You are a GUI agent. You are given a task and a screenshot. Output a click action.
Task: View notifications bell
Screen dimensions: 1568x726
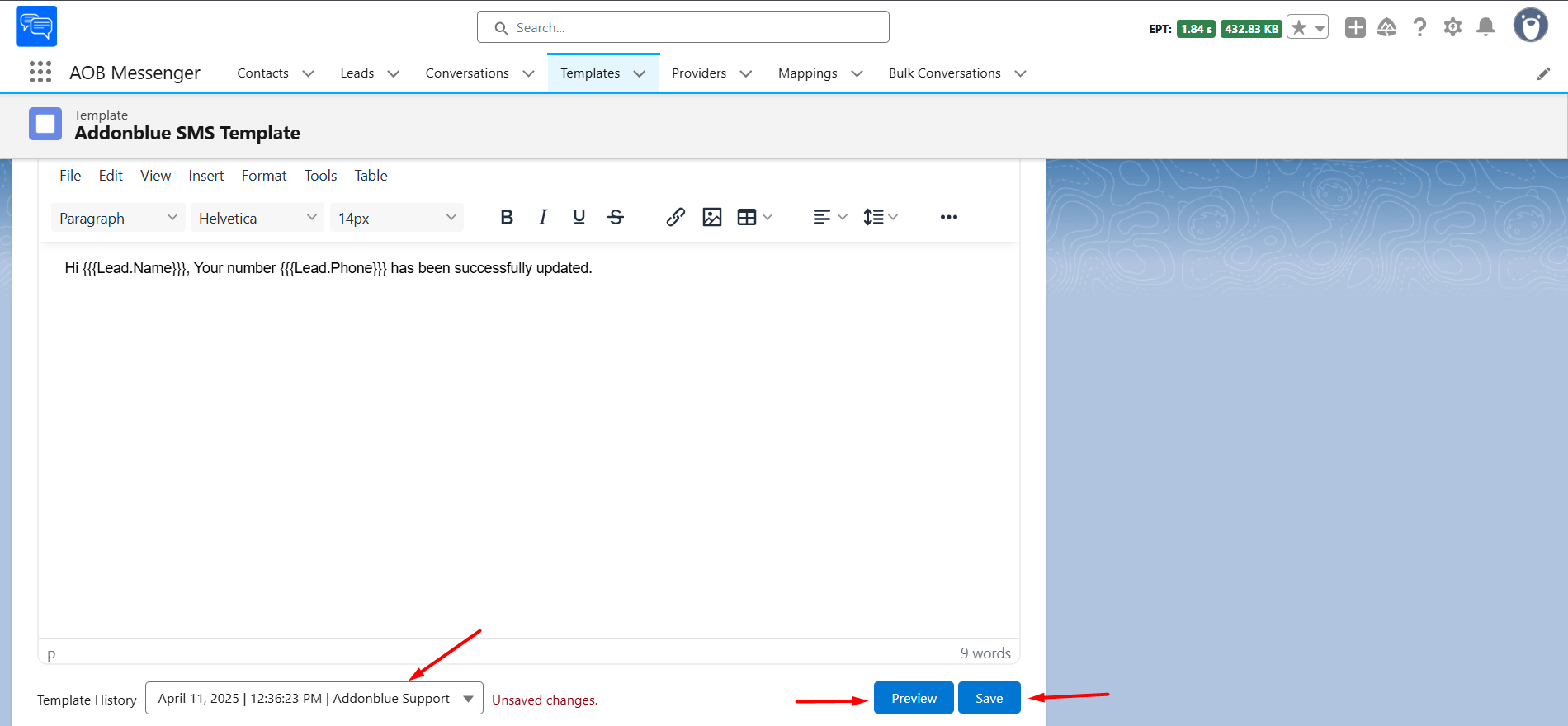pos(1485,28)
